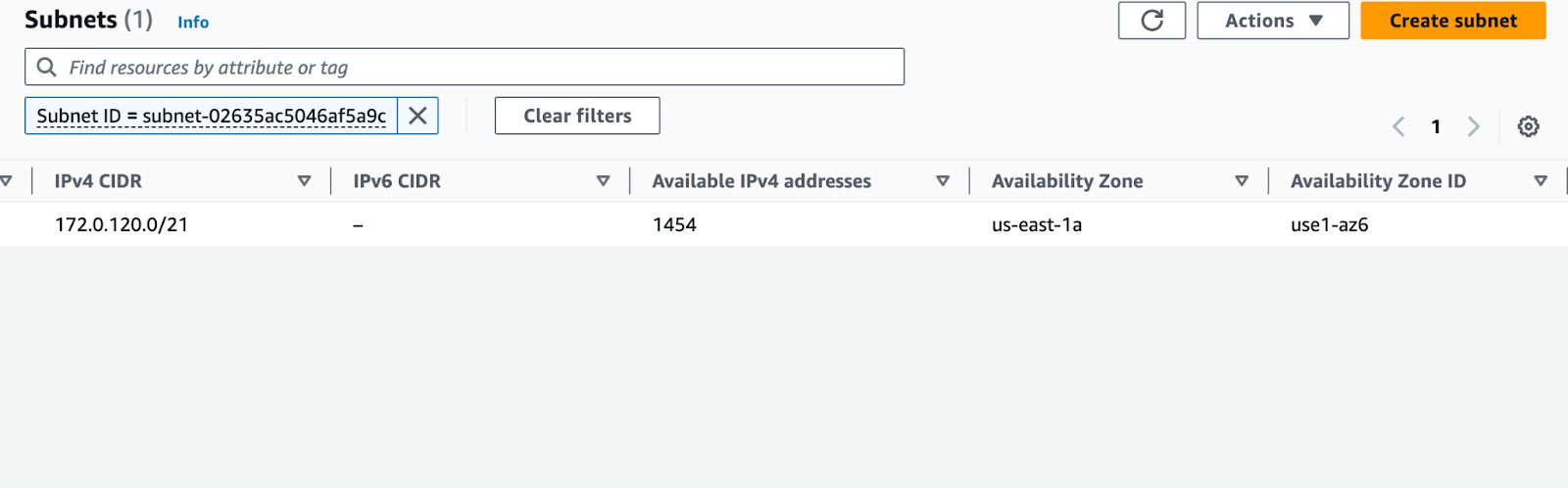Go to next results page
The height and width of the screenshot is (488, 1568).
point(1473,126)
